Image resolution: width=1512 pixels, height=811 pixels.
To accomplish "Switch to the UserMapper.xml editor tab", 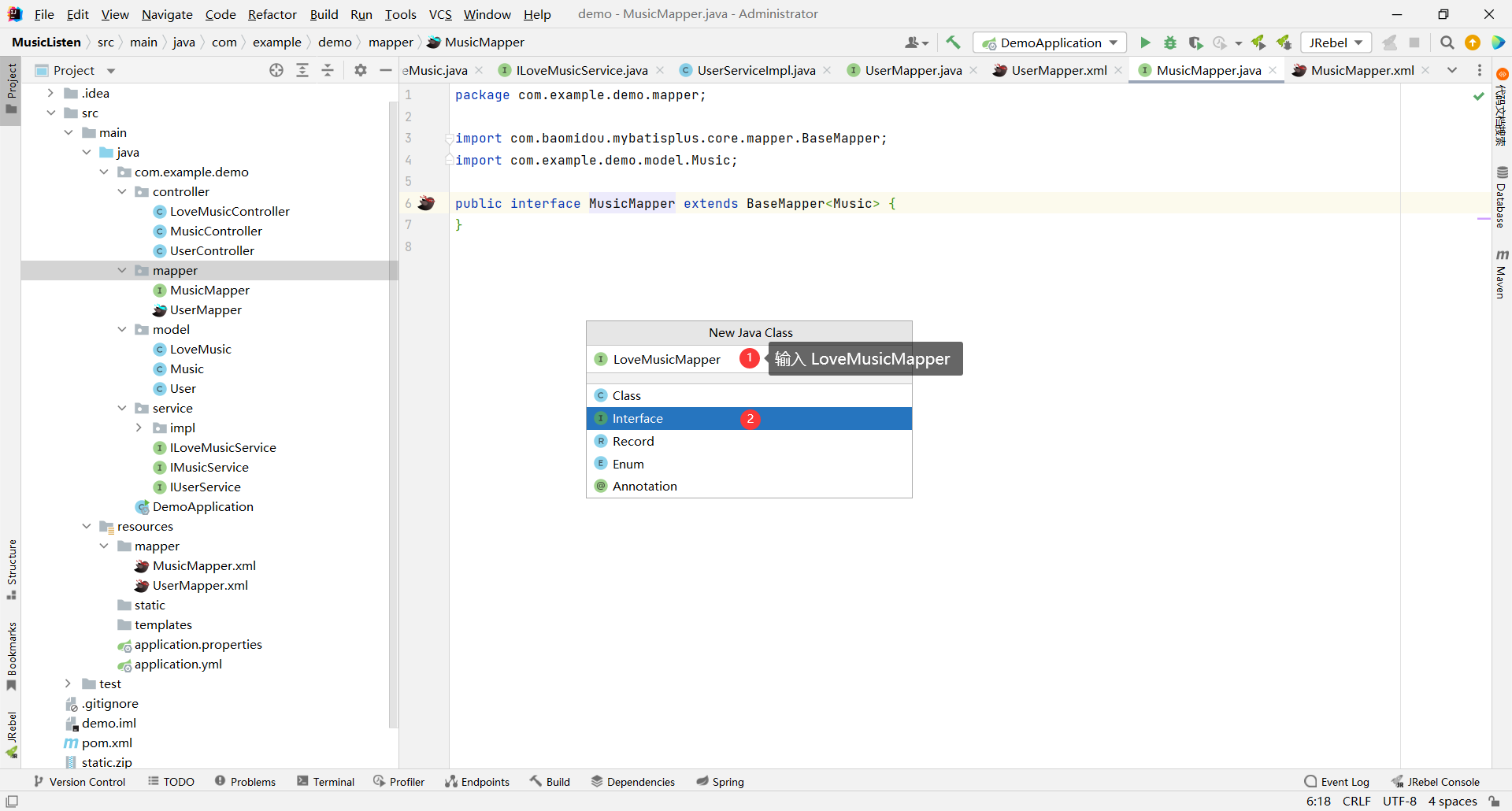I will coord(1058,70).
